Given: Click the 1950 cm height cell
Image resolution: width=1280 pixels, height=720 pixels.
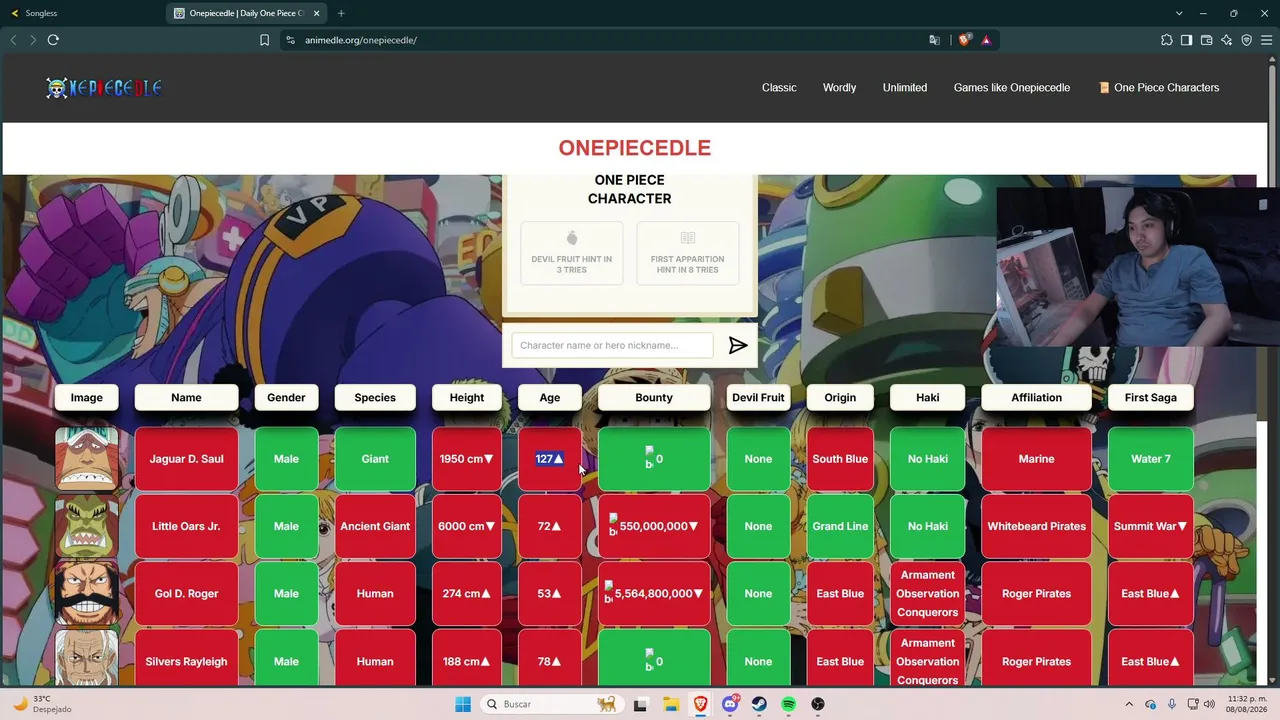Looking at the screenshot, I should point(467,459).
